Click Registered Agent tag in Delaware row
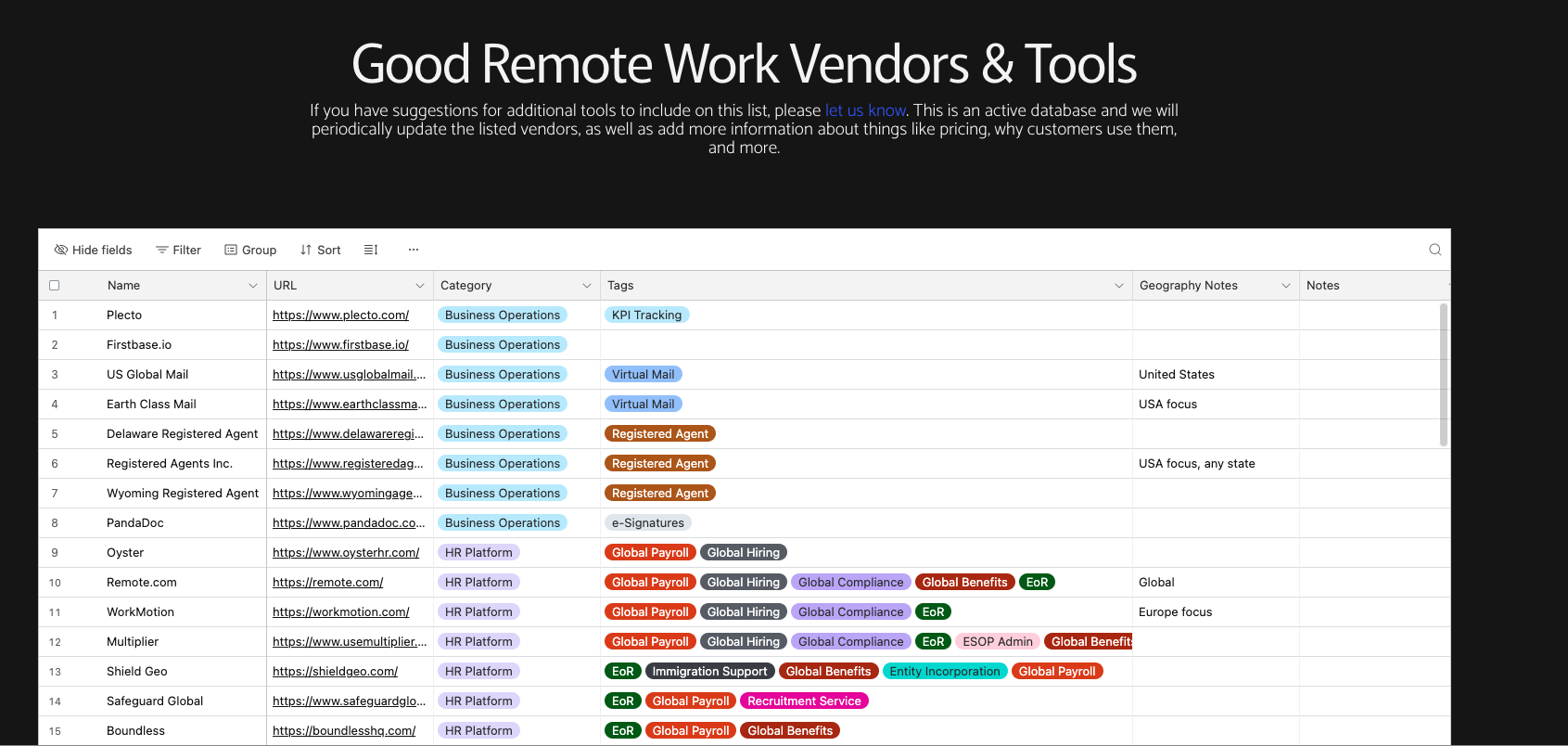The width and height of the screenshot is (1568, 746). pyautogui.click(x=659, y=434)
